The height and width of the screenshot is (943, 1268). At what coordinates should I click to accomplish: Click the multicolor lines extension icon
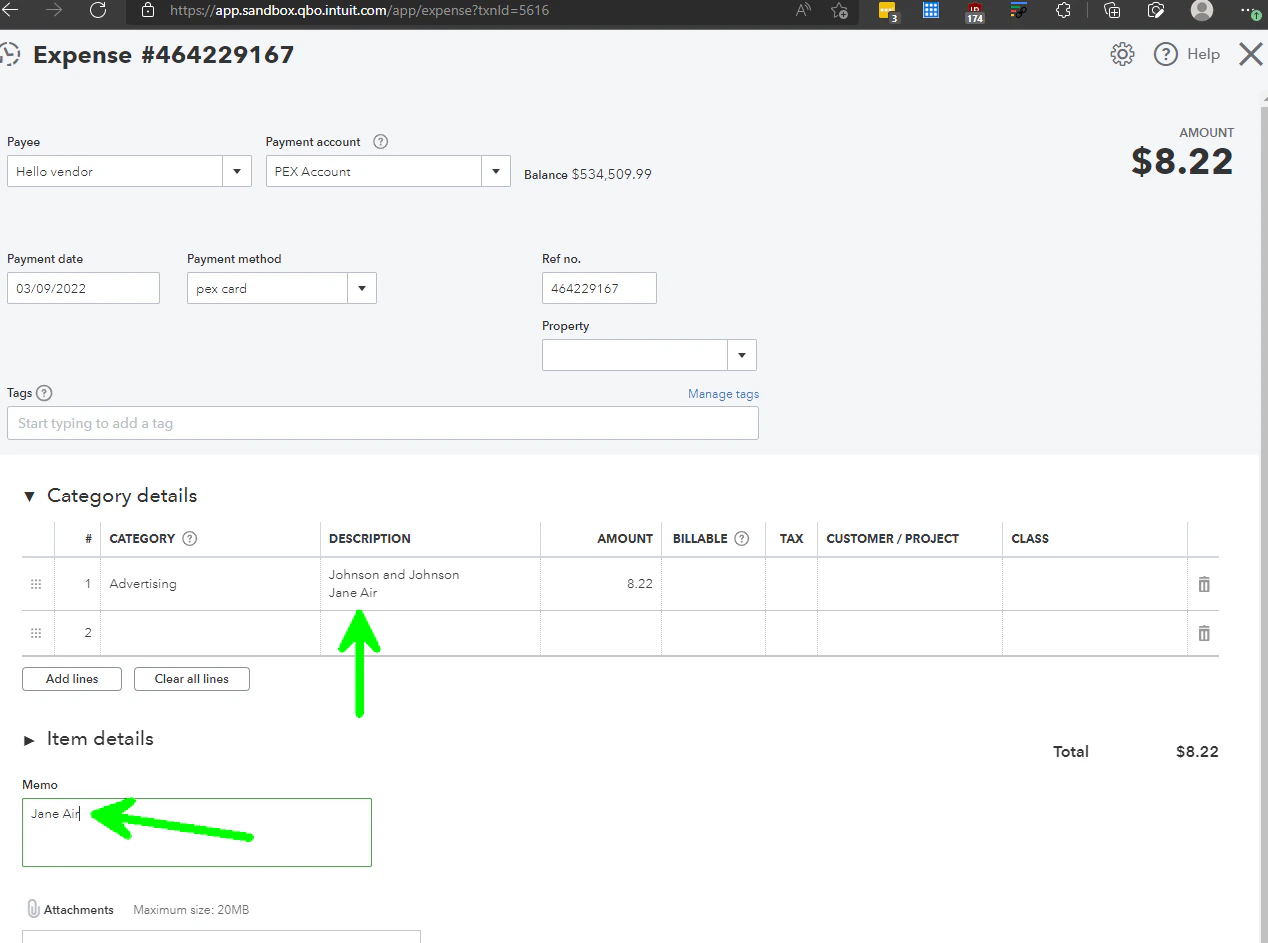click(x=1019, y=10)
